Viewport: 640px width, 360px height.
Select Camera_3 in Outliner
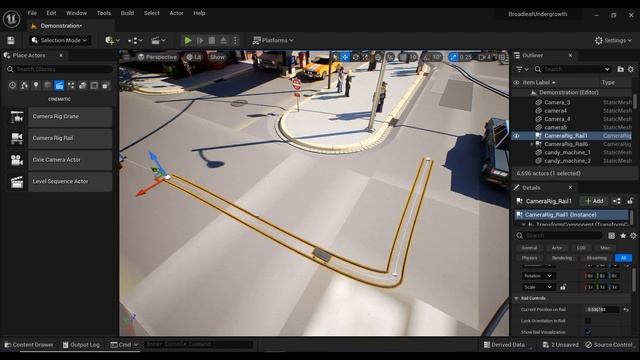[x=557, y=102]
